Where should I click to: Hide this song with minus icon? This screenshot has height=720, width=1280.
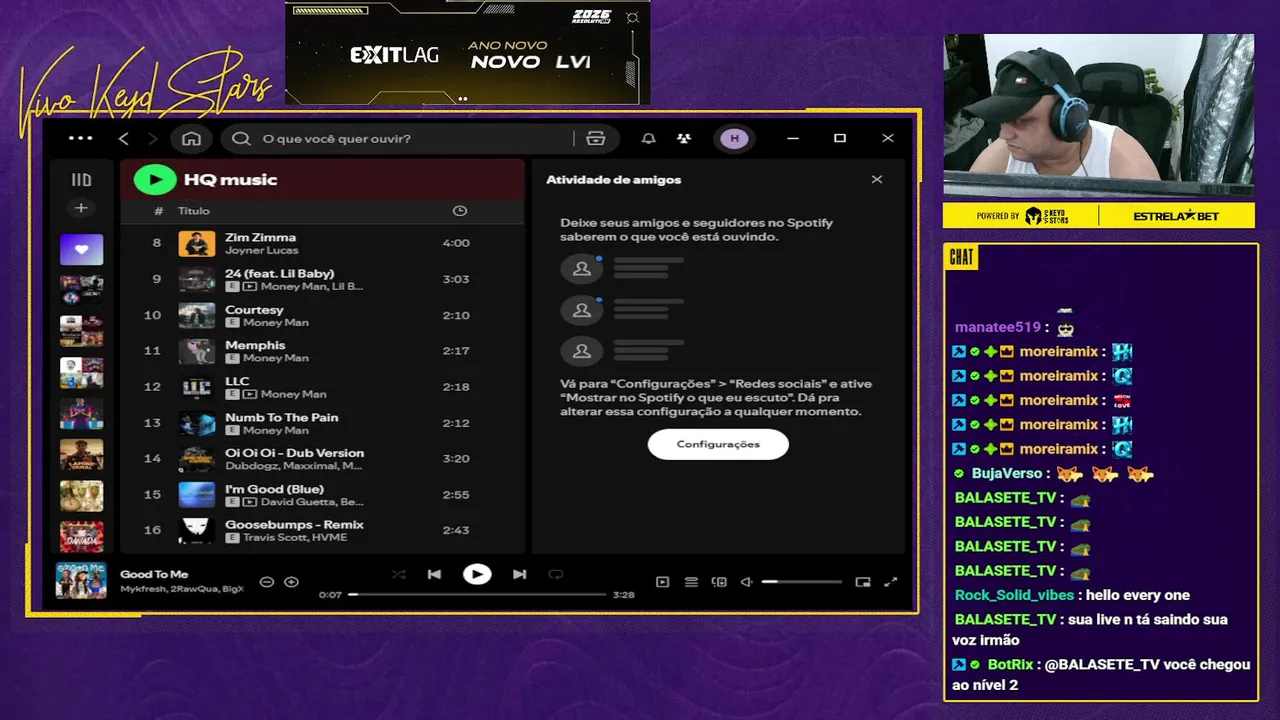click(267, 582)
